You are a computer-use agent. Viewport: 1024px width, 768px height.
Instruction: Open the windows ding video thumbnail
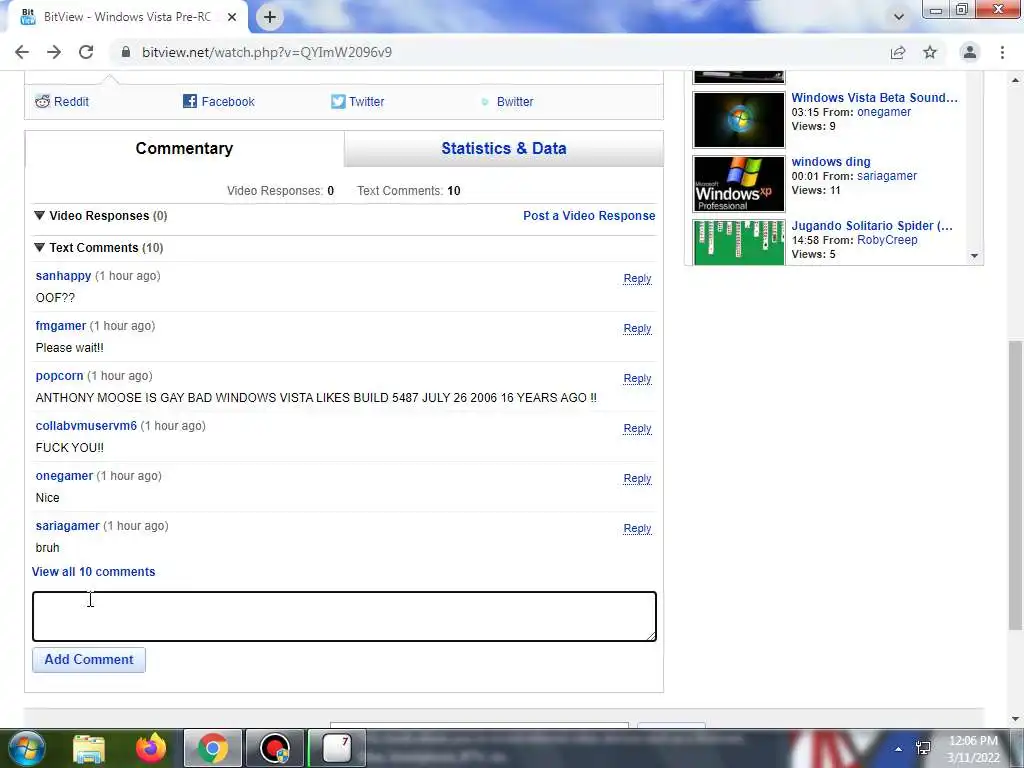coord(739,184)
